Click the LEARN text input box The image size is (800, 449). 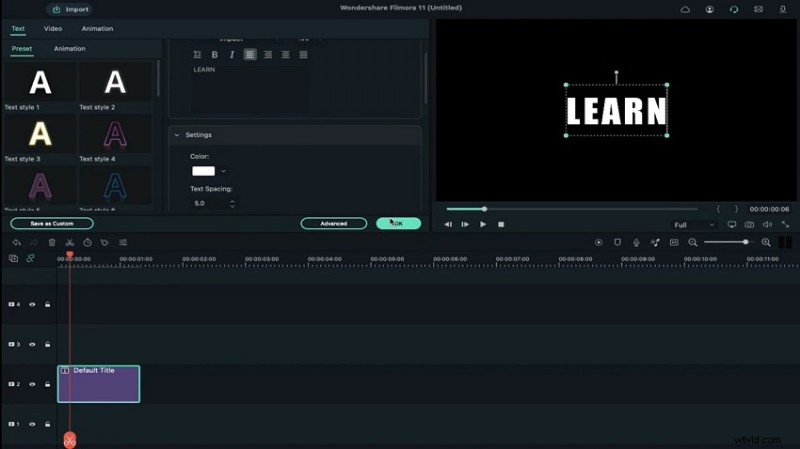[249, 89]
